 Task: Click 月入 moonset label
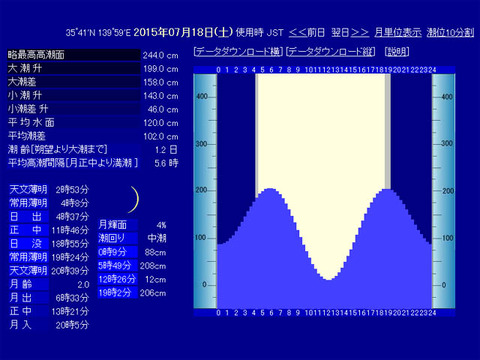pyautogui.click(x=28, y=325)
